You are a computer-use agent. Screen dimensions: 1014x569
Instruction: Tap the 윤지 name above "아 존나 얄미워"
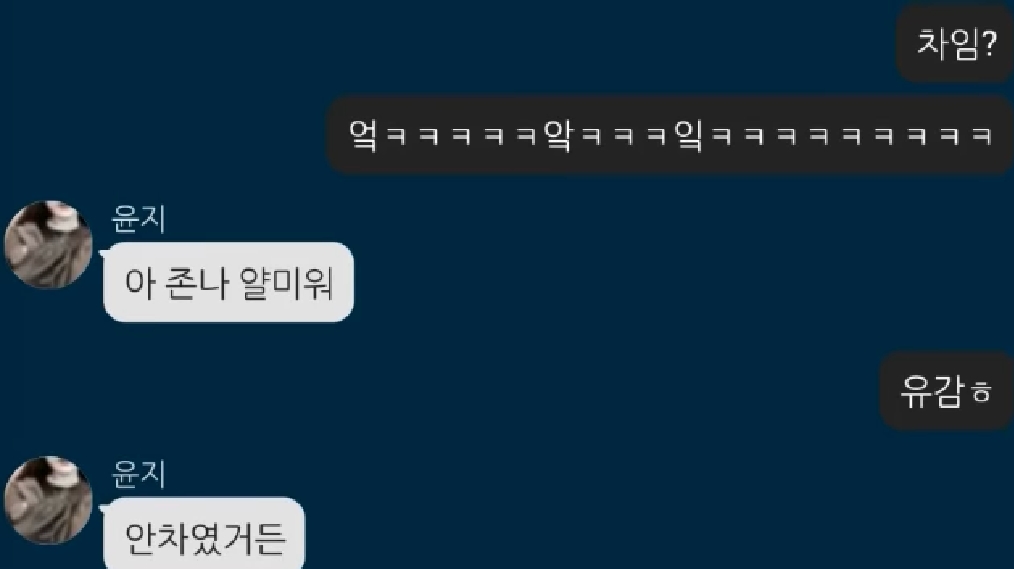138,219
